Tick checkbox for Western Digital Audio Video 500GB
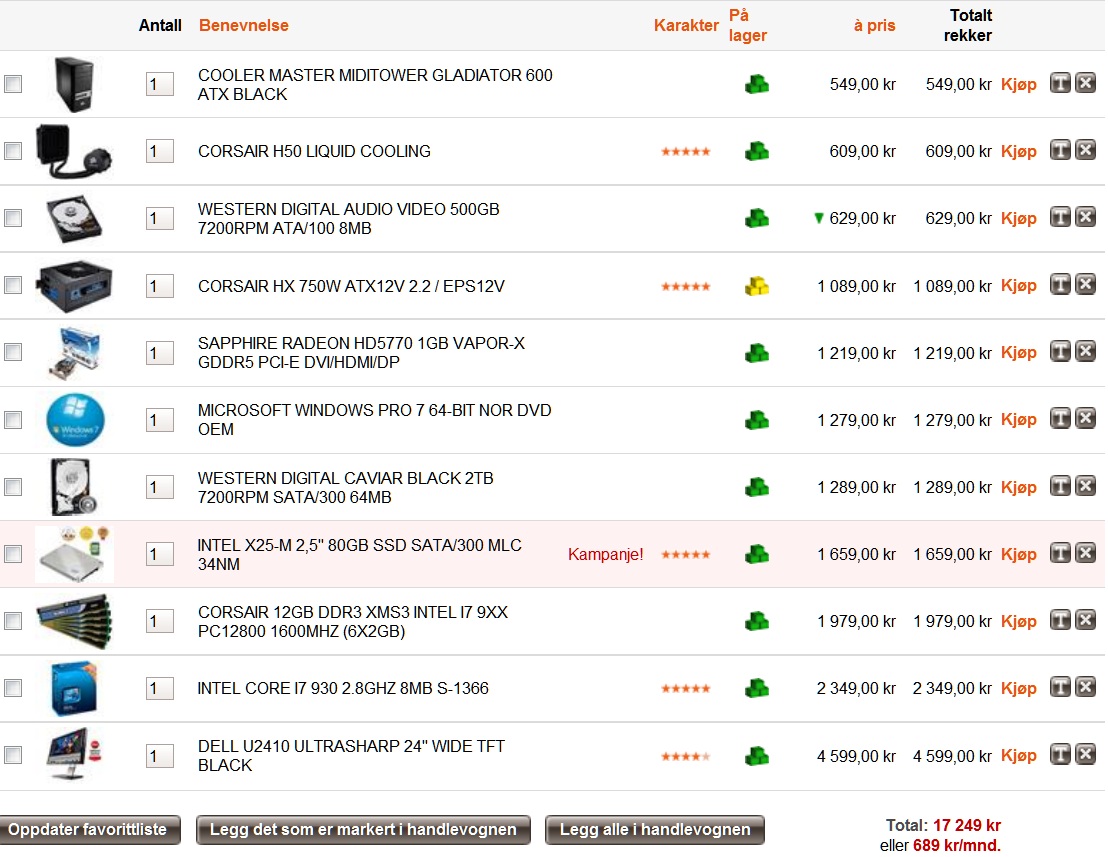Image resolution: width=1108 pixels, height=857 pixels. [13, 218]
